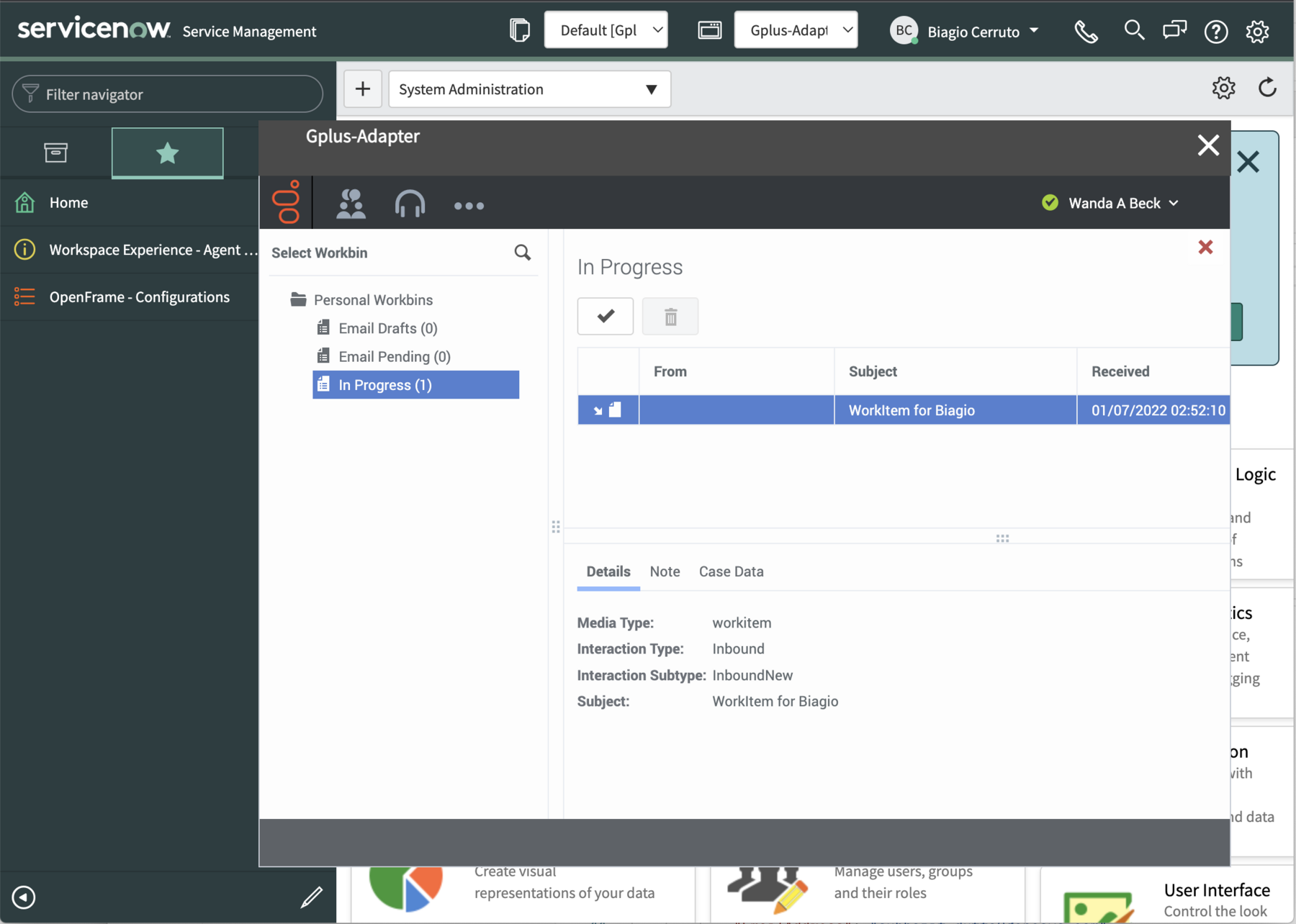This screenshot has height=924, width=1296.
Task: Click the Genesys logo workbin icon
Action: pyautogui.click(x=286, y=202)
